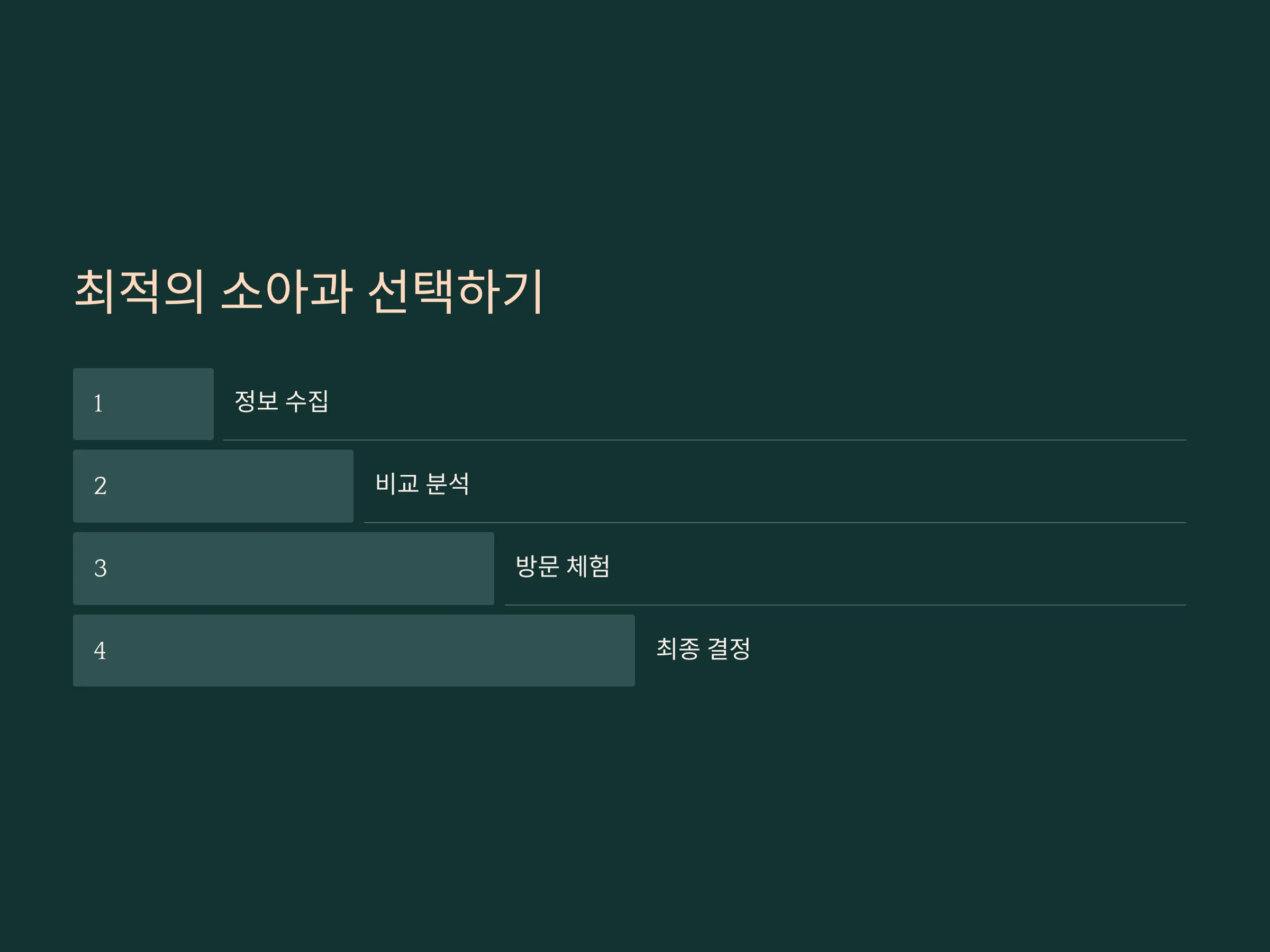Viewport: 1270px width, 952px height.
Task: Select the 정보 수집 label
Action: tap(282, 401)
